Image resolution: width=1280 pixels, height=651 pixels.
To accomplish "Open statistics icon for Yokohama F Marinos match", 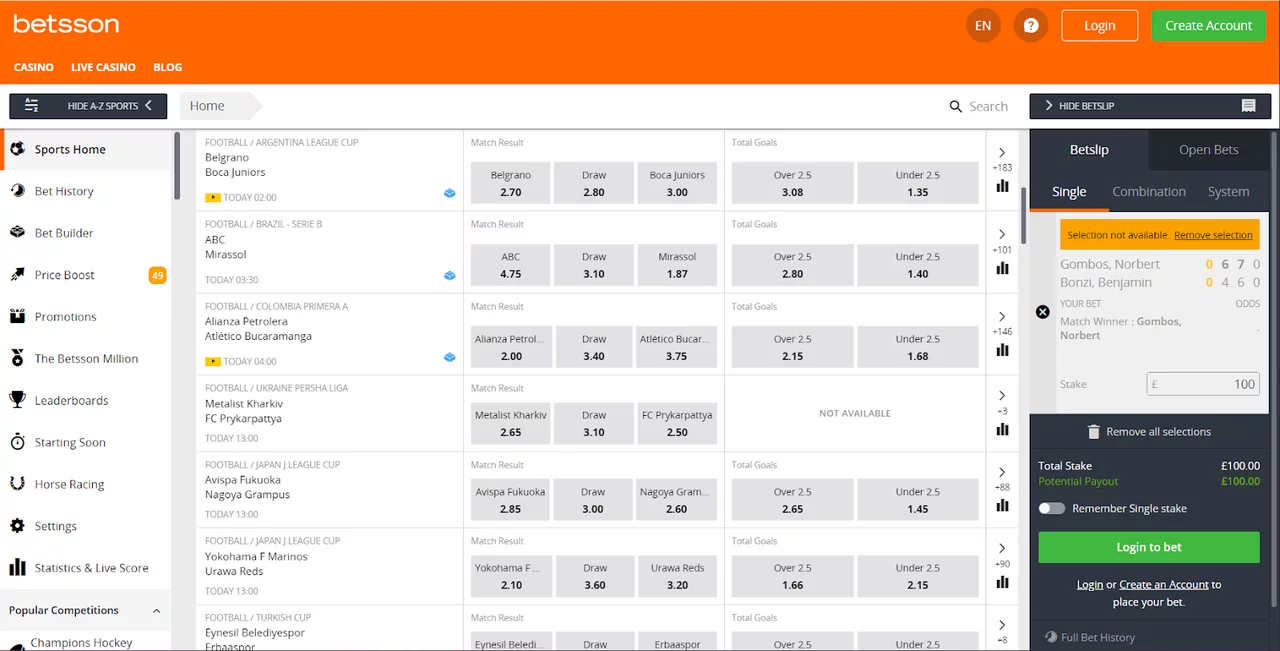I will click(x=1002, y=582).
